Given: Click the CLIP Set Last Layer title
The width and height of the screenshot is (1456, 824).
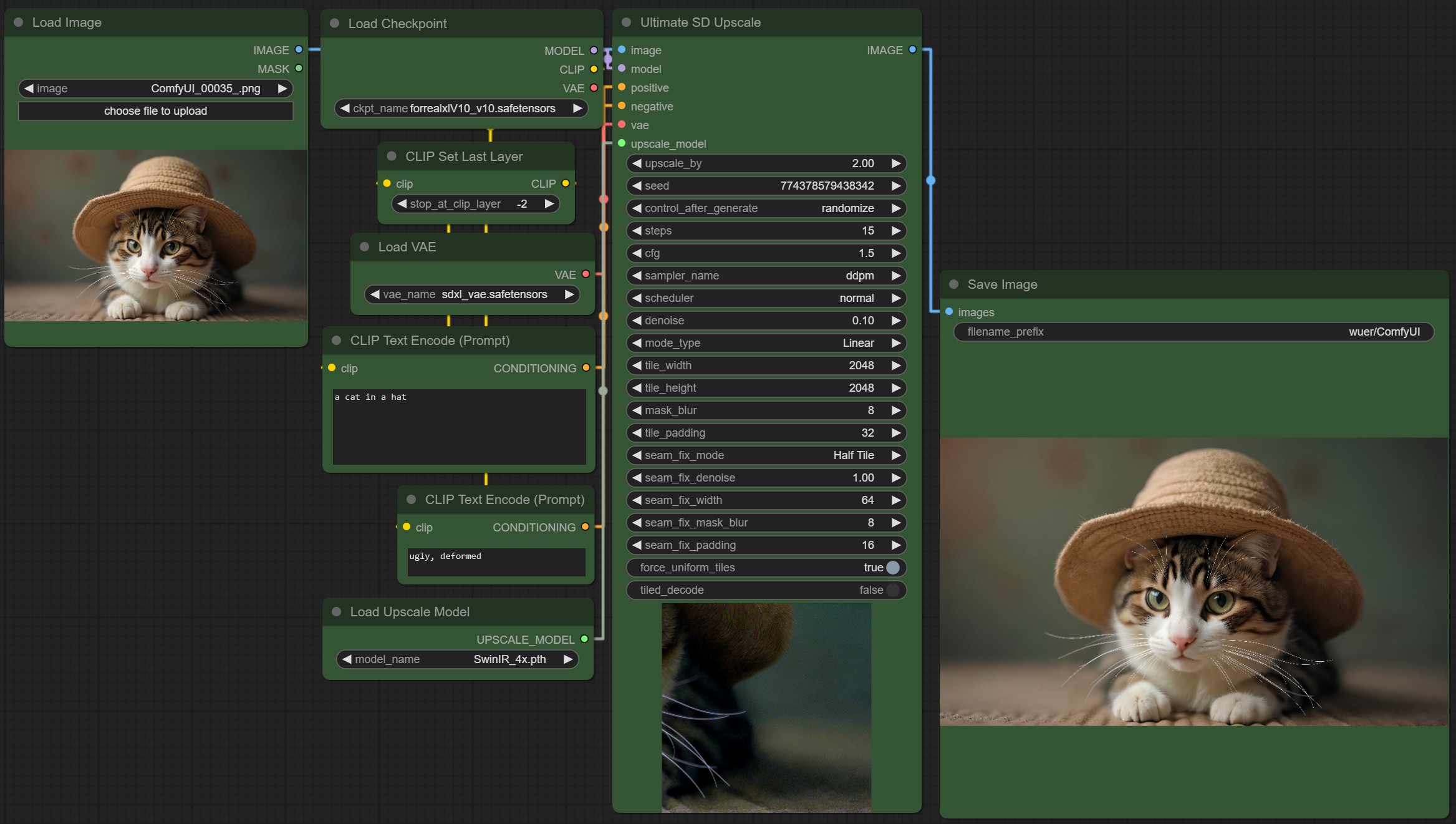Looking at the screenshot, I should coord(464,157).
